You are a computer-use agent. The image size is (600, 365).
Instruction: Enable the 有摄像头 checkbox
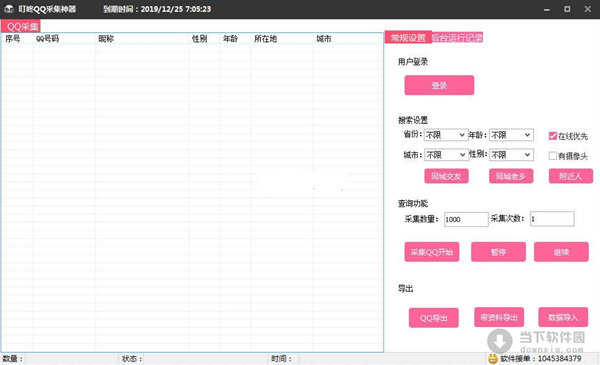(x=552, y=156)
